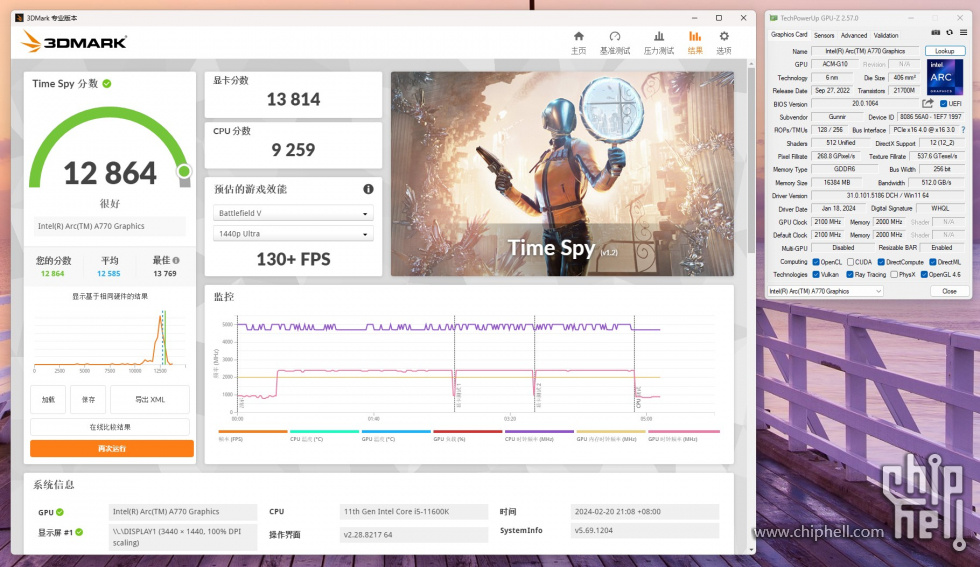This screenshot has width=980, height=567.
Task: Click the green check beside Display #1
Action: click(x=79, y=532)
